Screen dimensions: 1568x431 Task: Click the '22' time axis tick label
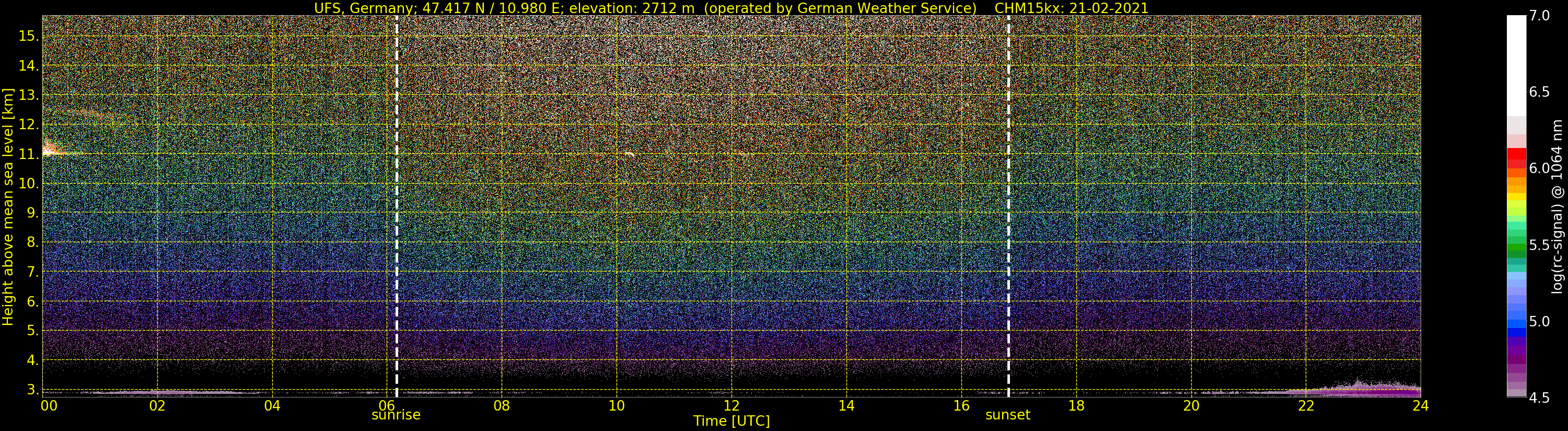1306,406
